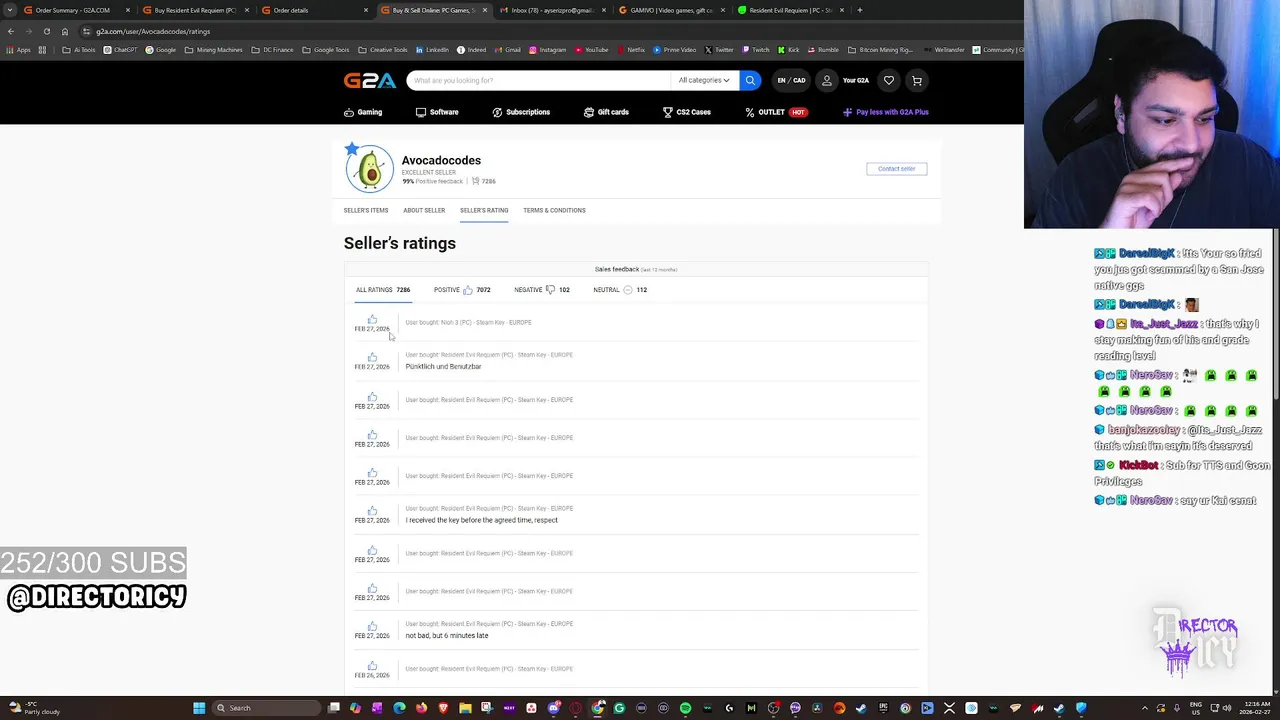This screenshot has width=1280, height=720.
Task: Open the Terms & Conditions tab
Action: click(x=554, y=210)
